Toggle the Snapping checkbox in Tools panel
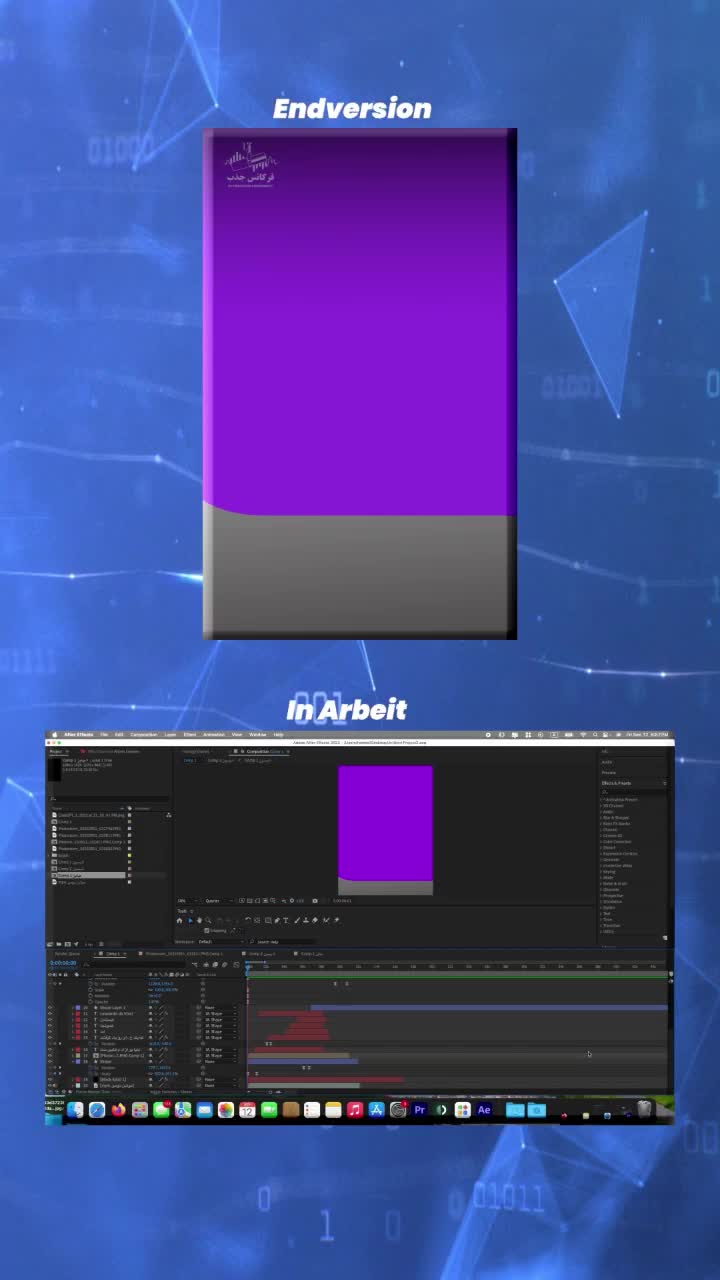Screen dimensions: 720x1280 [207, 931]
